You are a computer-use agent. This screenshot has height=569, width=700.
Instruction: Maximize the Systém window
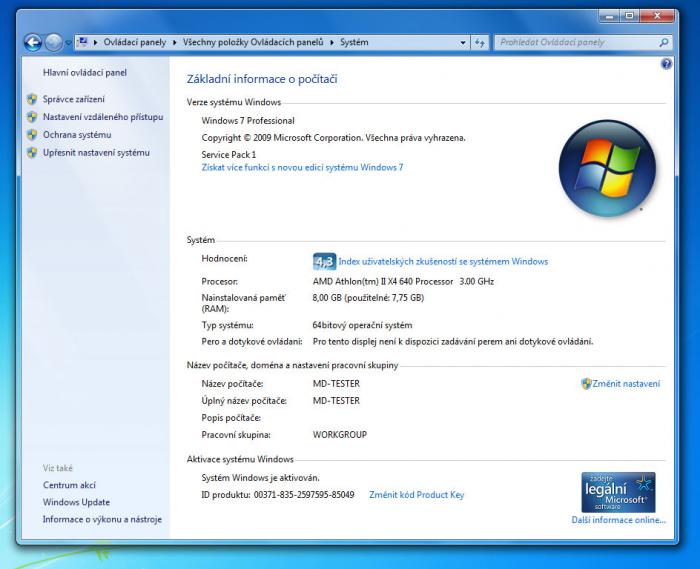click(629, 16)
